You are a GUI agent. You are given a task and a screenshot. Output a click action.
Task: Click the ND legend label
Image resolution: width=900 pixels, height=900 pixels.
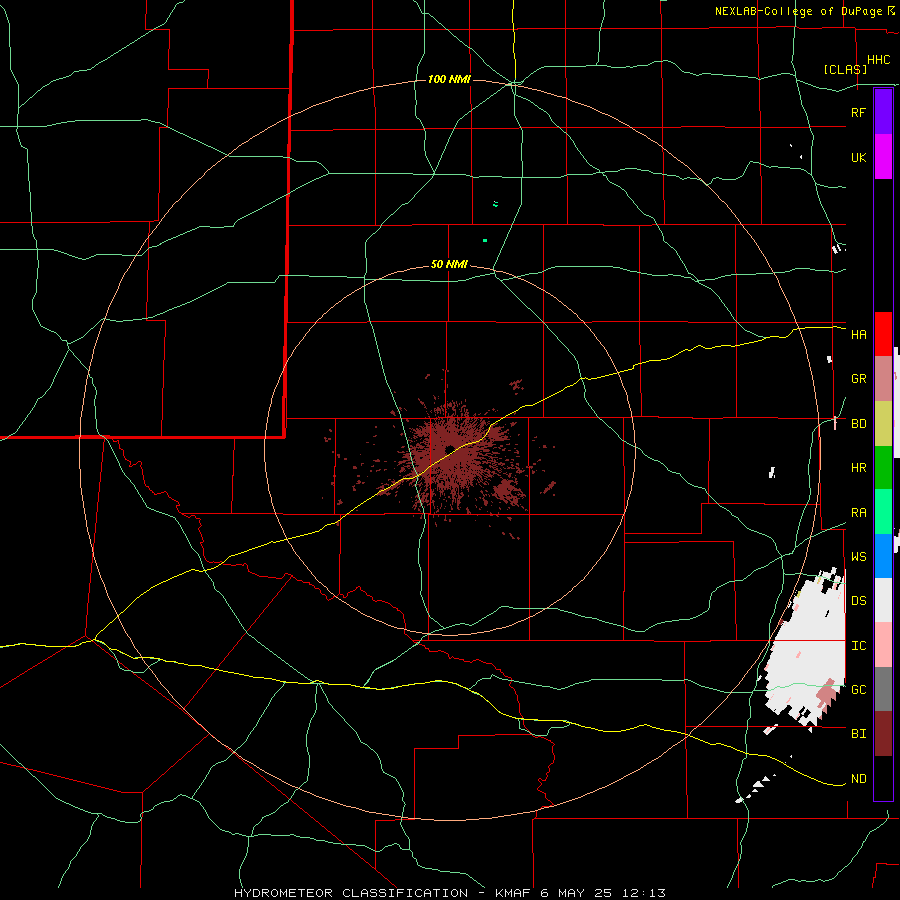coord(858,779)
